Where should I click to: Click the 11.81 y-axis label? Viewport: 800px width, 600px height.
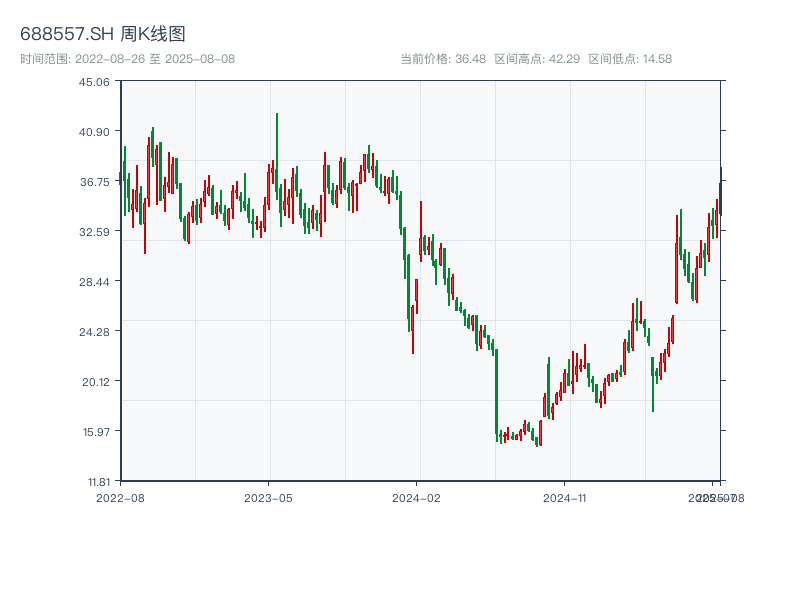tap(98, 482)
